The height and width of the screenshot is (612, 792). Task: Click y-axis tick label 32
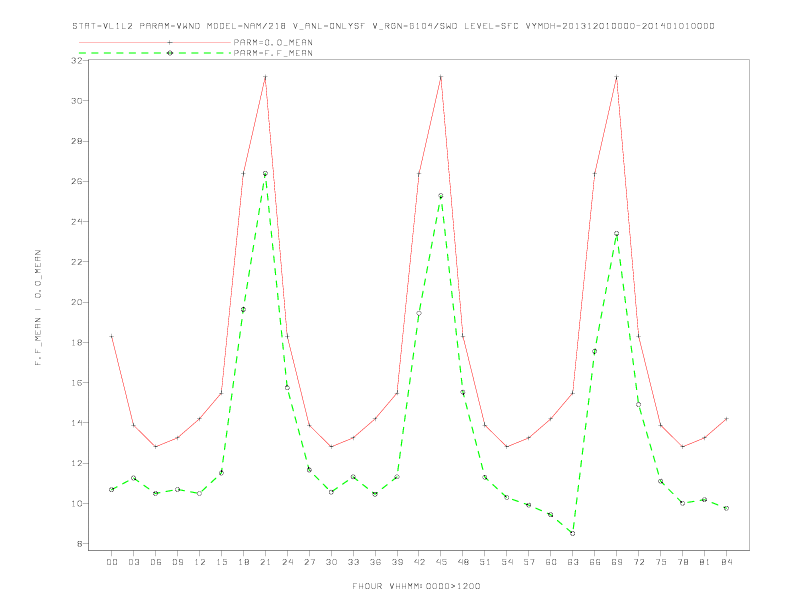(x=77, y=61)
